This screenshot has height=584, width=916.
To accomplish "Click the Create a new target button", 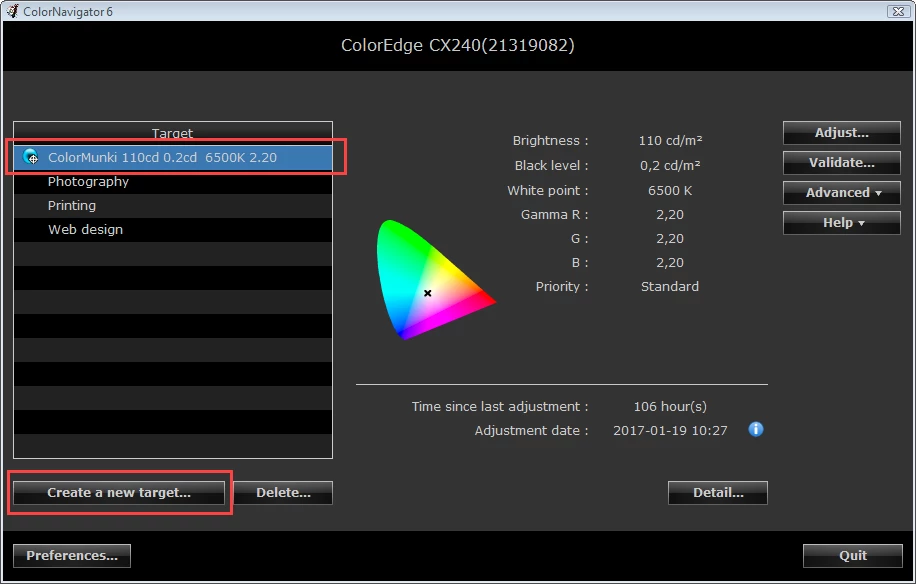I will coord(119,493).
